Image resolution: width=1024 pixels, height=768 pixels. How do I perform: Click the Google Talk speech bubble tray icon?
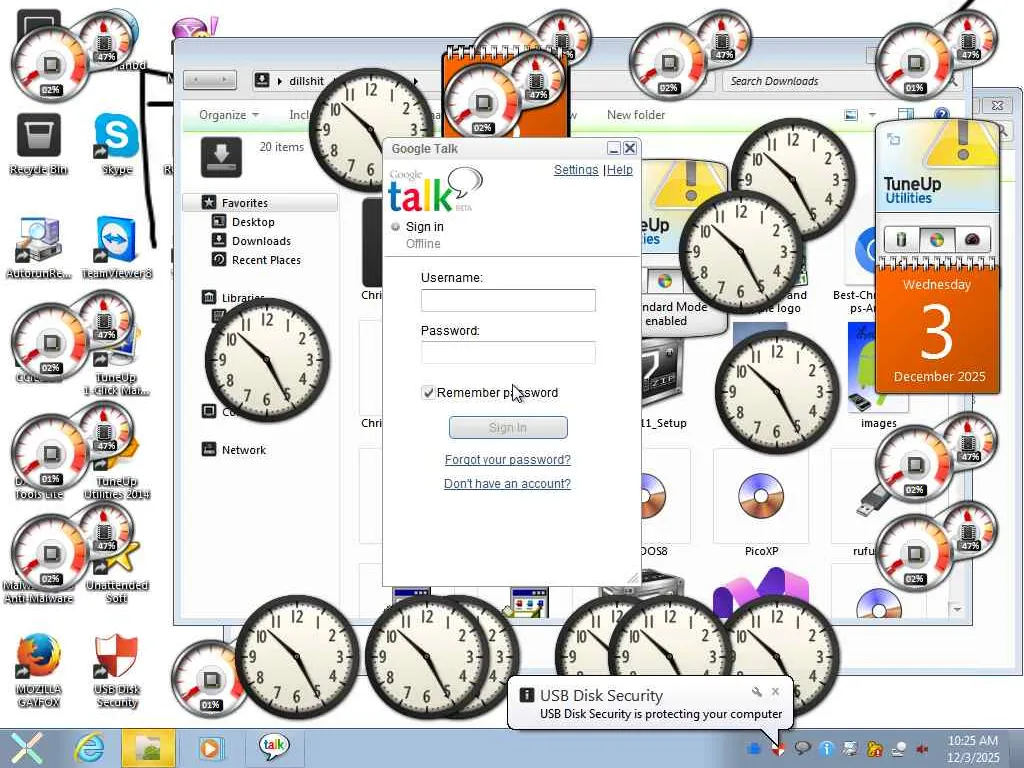click(x=802, y=748)
